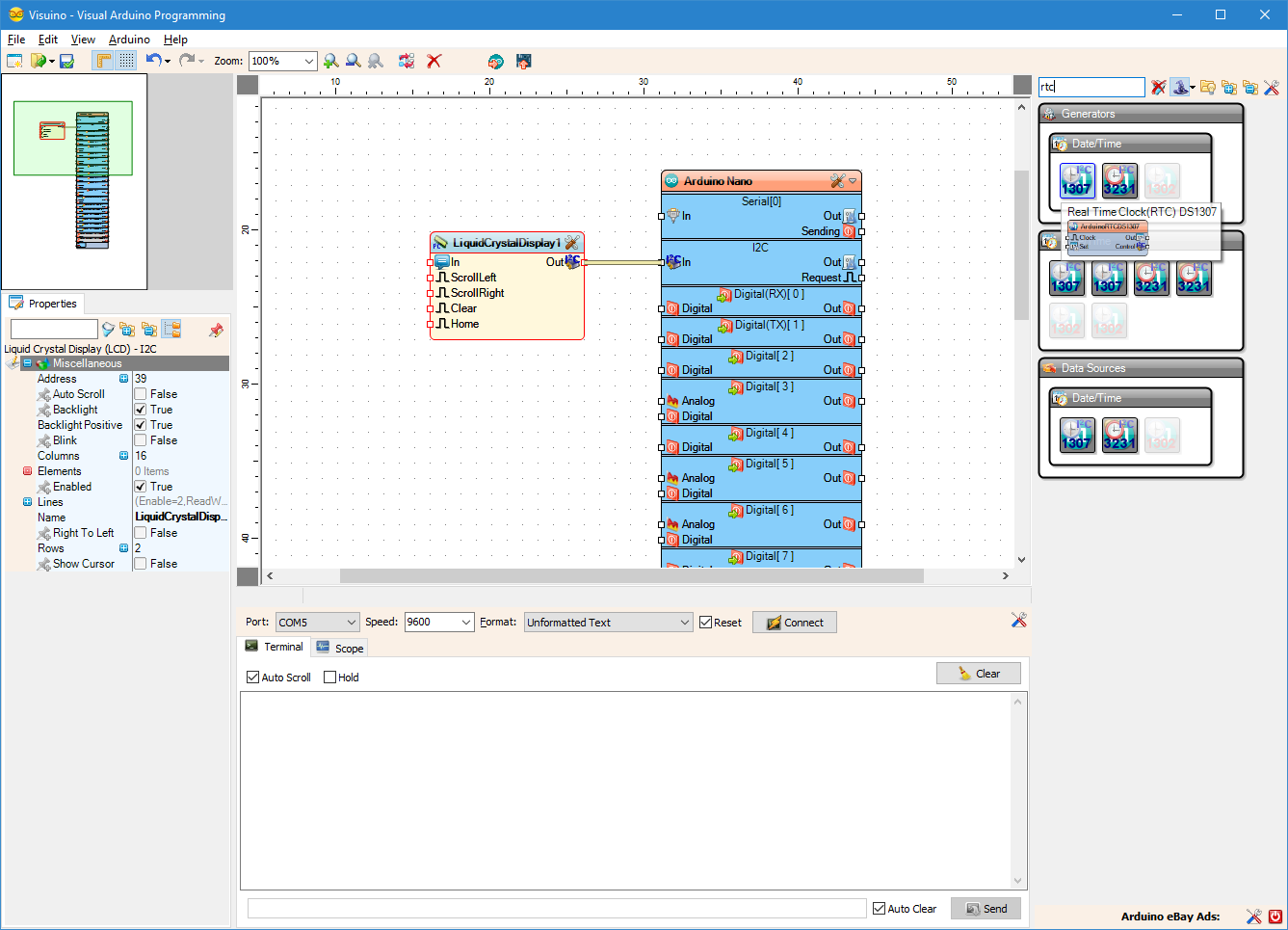Image resolution: width=1288 pixels, height=930 pixels.
Task: Uncheck the Reset checkbox
Action: [706, 623]
